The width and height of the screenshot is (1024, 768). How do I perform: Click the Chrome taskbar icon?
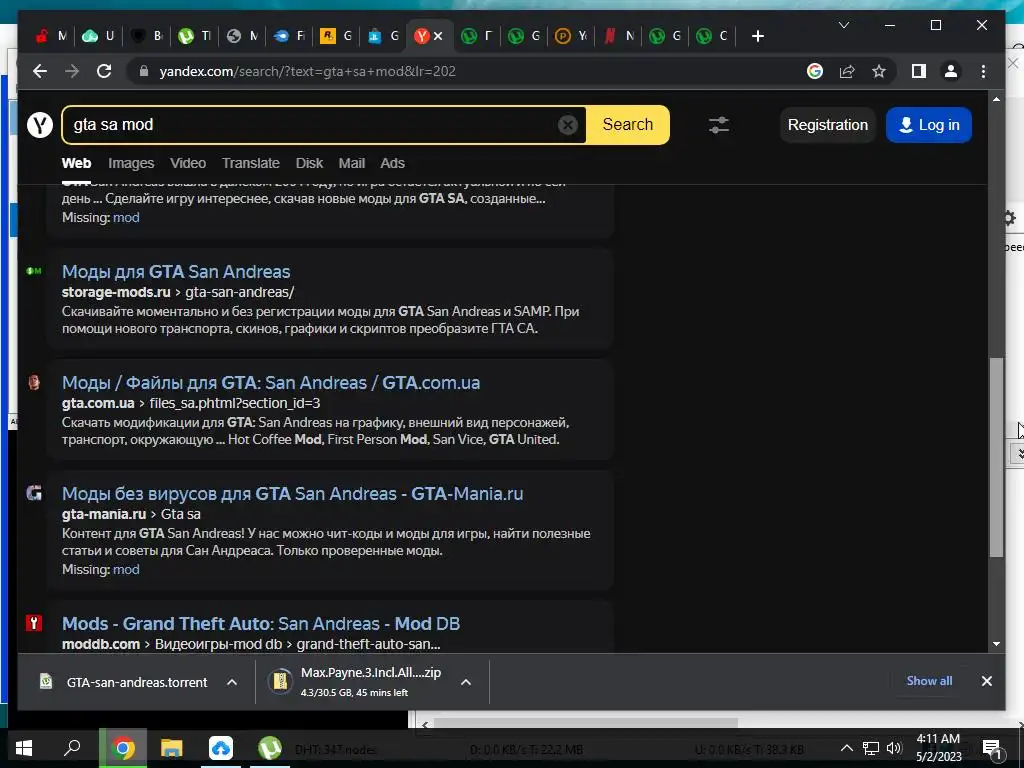point(122,748)
